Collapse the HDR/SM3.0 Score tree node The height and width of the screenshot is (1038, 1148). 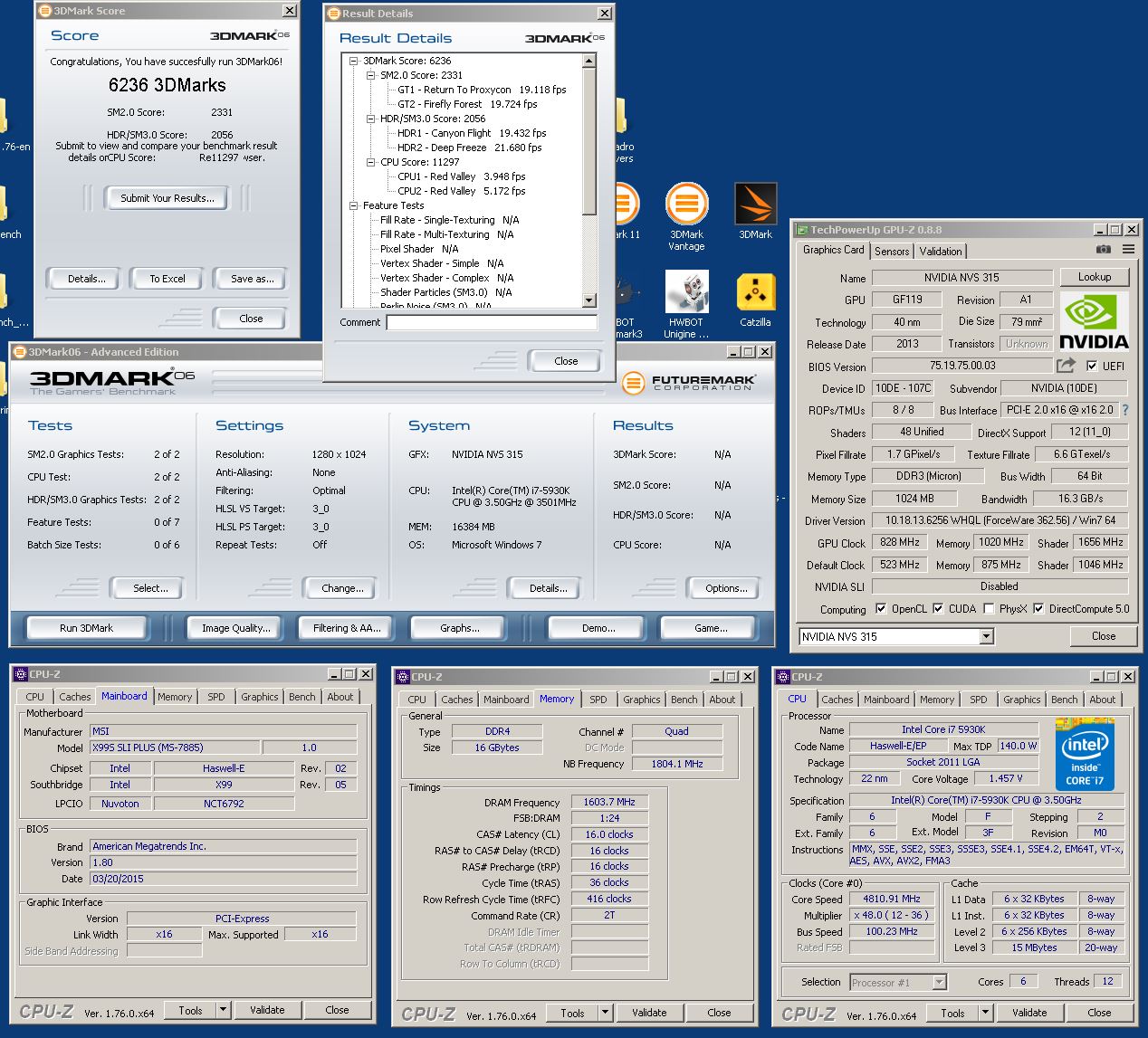[x=371, y=119]
